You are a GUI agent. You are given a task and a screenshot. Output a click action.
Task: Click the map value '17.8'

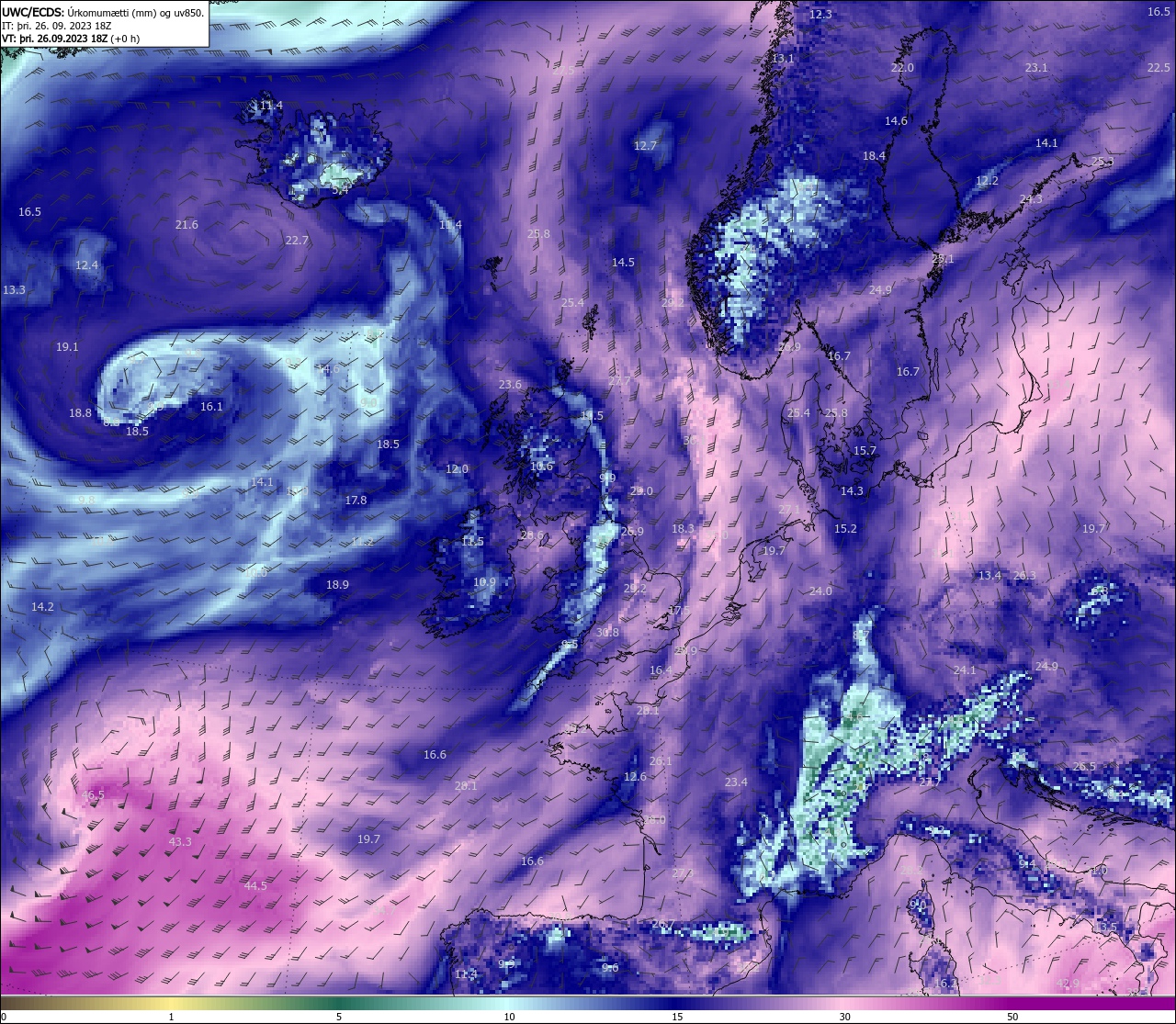pos(356,500)
